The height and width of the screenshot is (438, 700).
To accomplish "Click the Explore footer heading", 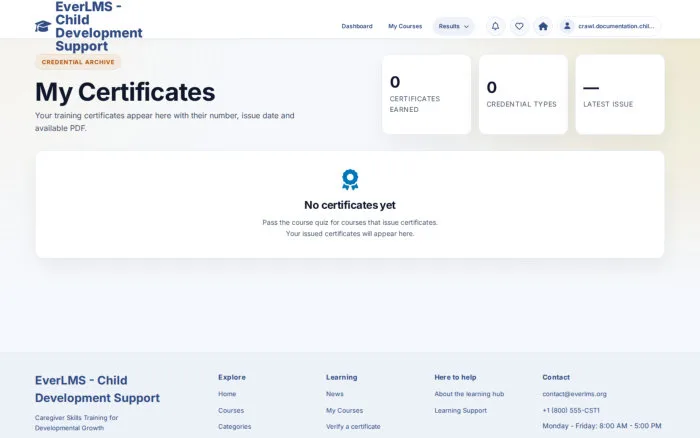I will (232, 377).
